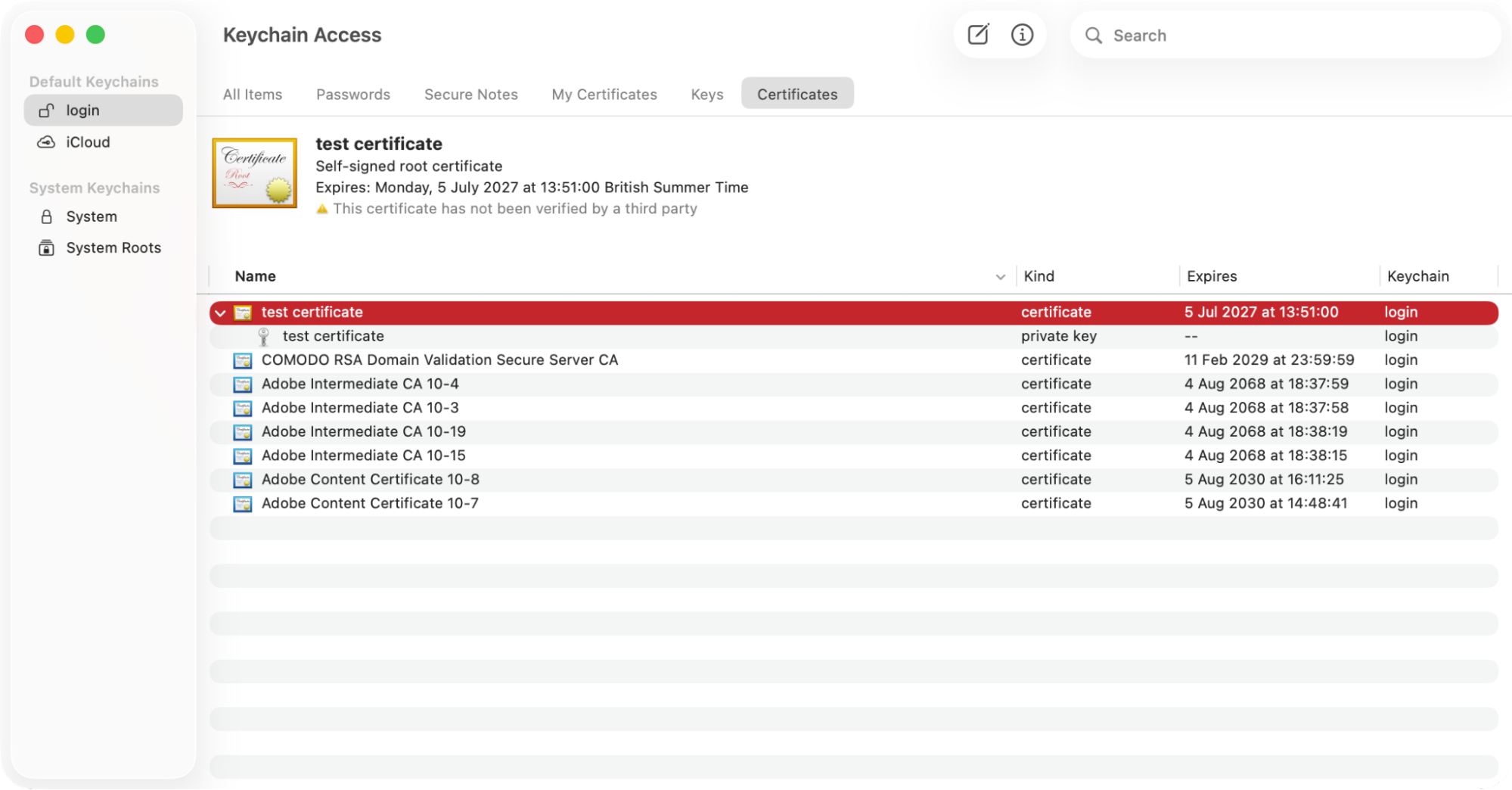This screenshot has width=1512, height=790.
Task: Select Adobe Content Certificate 10-7 row
Action: tap(854, 504)
